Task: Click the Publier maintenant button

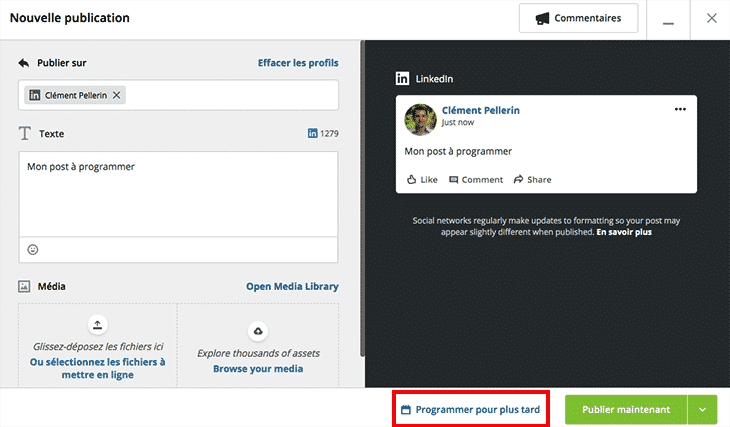Action: point(626,410)
